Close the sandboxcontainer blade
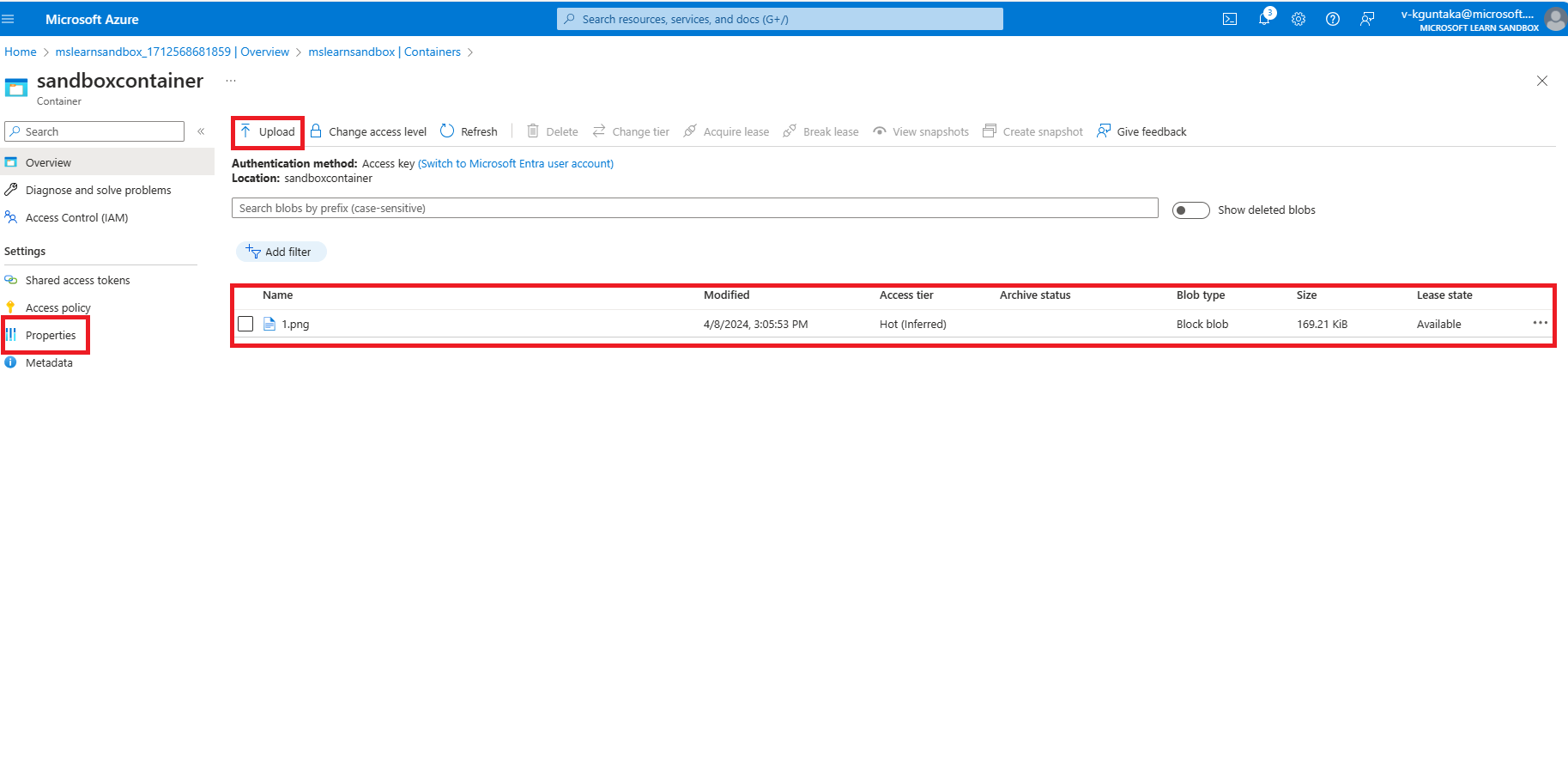Screen dimensions: 1568x766 (1542, 81)
